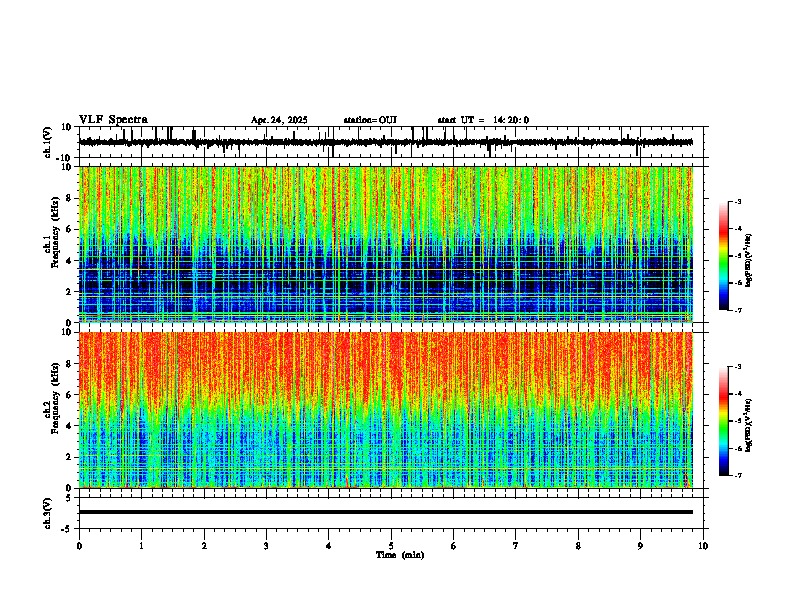Click the ch.3 flat voltage trace line
Image resolution: width=792 pixels, height=612 pixels.
coord(386,512)
